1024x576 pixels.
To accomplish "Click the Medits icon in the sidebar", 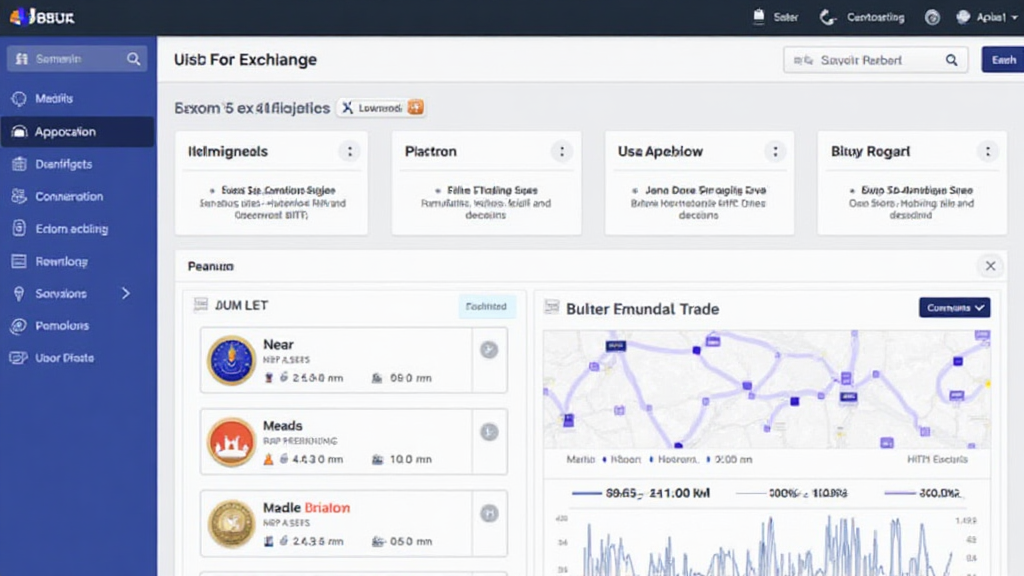I will [x=18, y=99].
